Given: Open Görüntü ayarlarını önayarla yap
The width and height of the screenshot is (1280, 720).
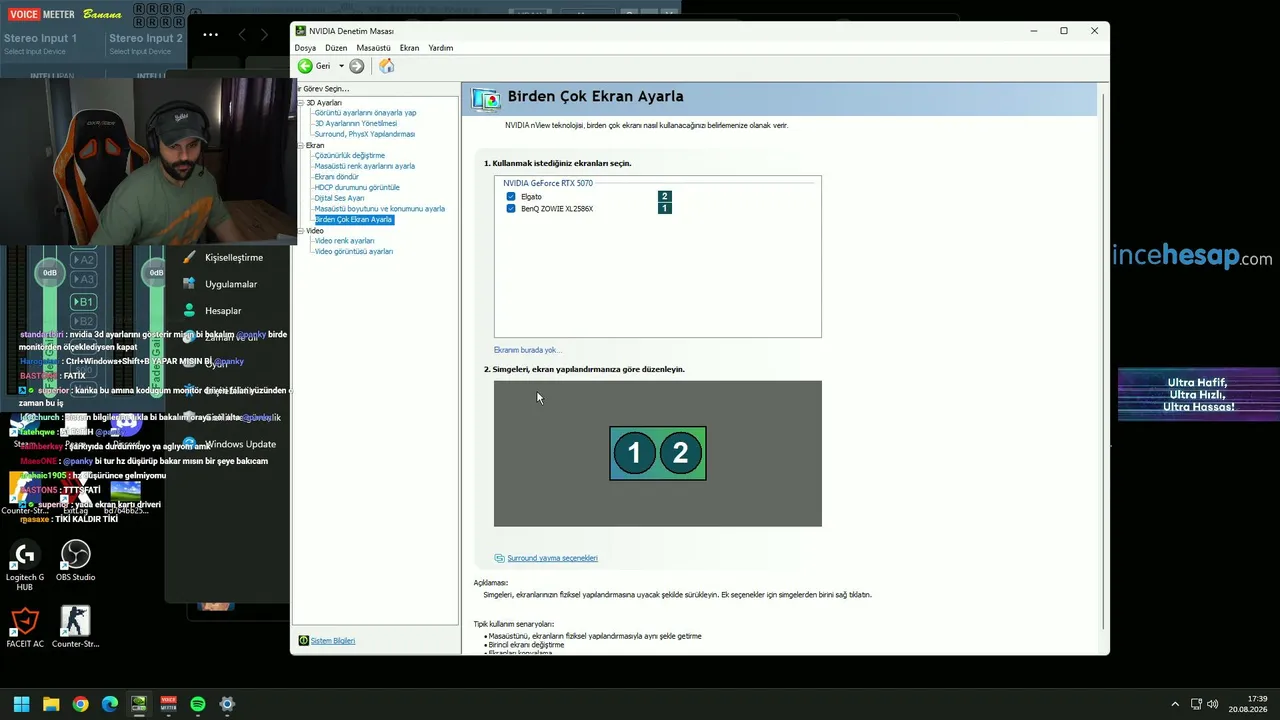Looking at the screenshot, I should [365, 113].
